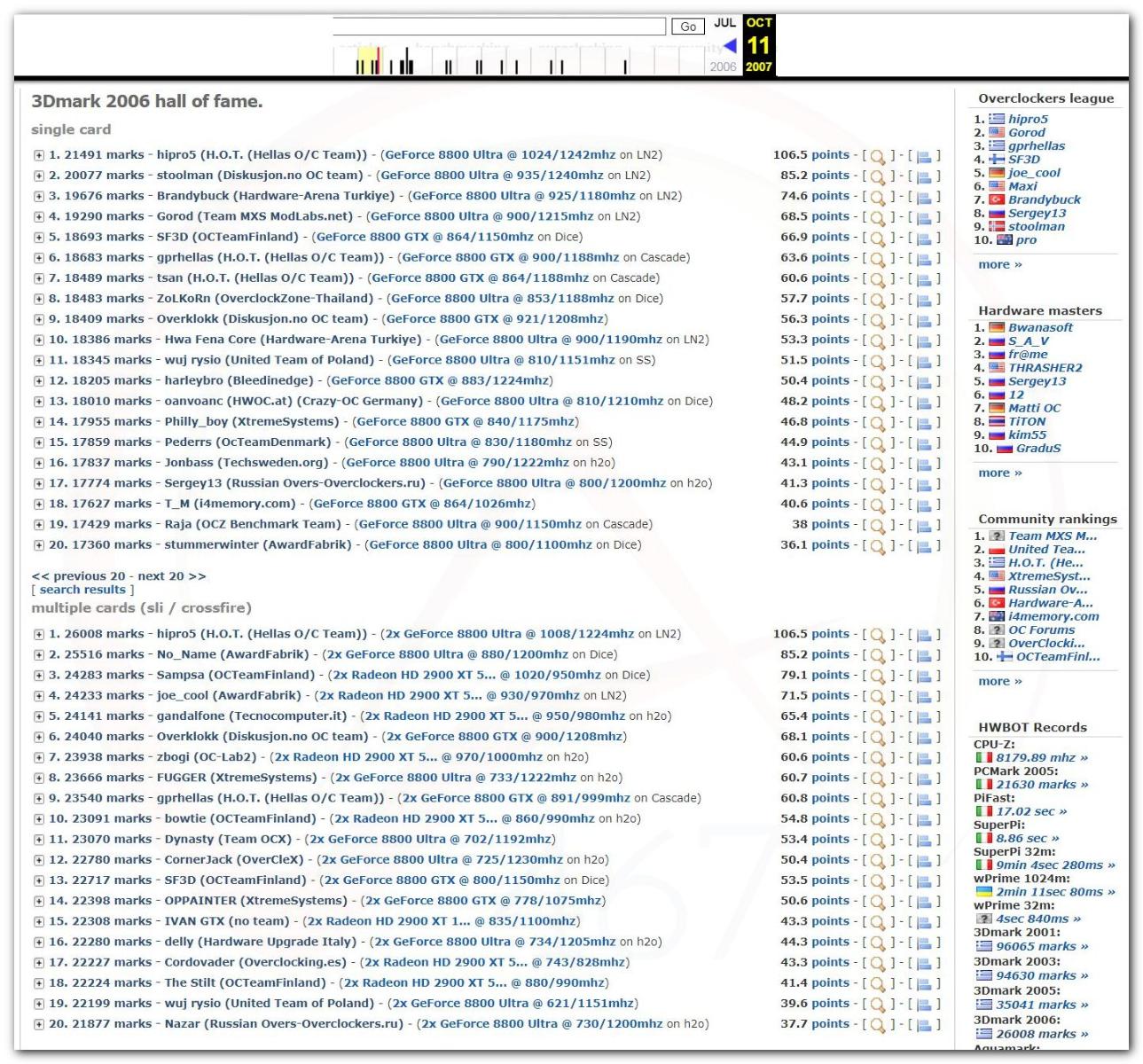
Task: Click the flag next to TiTON in Hardware masters
Action: pyautogui.click(x=997, y=421)
